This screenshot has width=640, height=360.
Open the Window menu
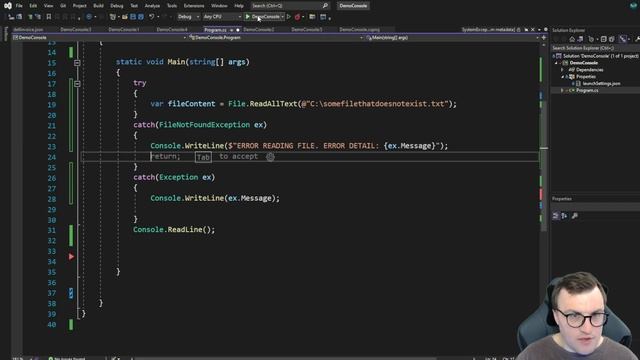[219, 6]
